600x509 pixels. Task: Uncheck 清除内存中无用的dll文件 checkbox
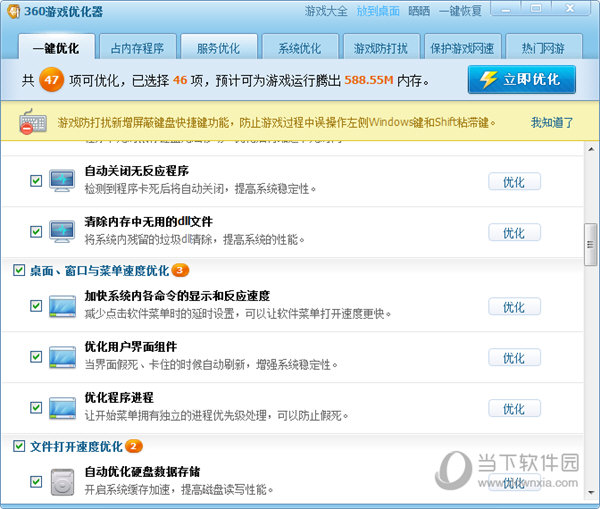36,232
